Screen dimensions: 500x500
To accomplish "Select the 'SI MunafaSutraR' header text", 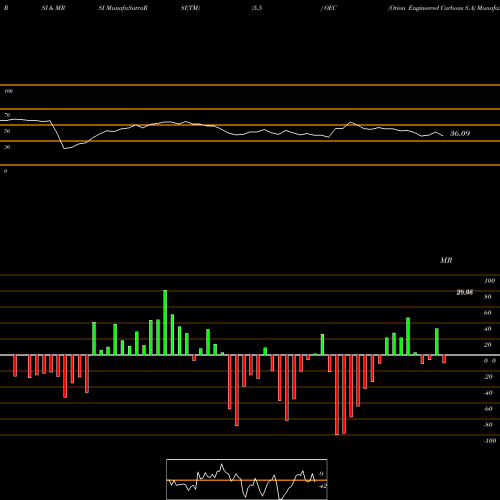I will coord(123,8).
